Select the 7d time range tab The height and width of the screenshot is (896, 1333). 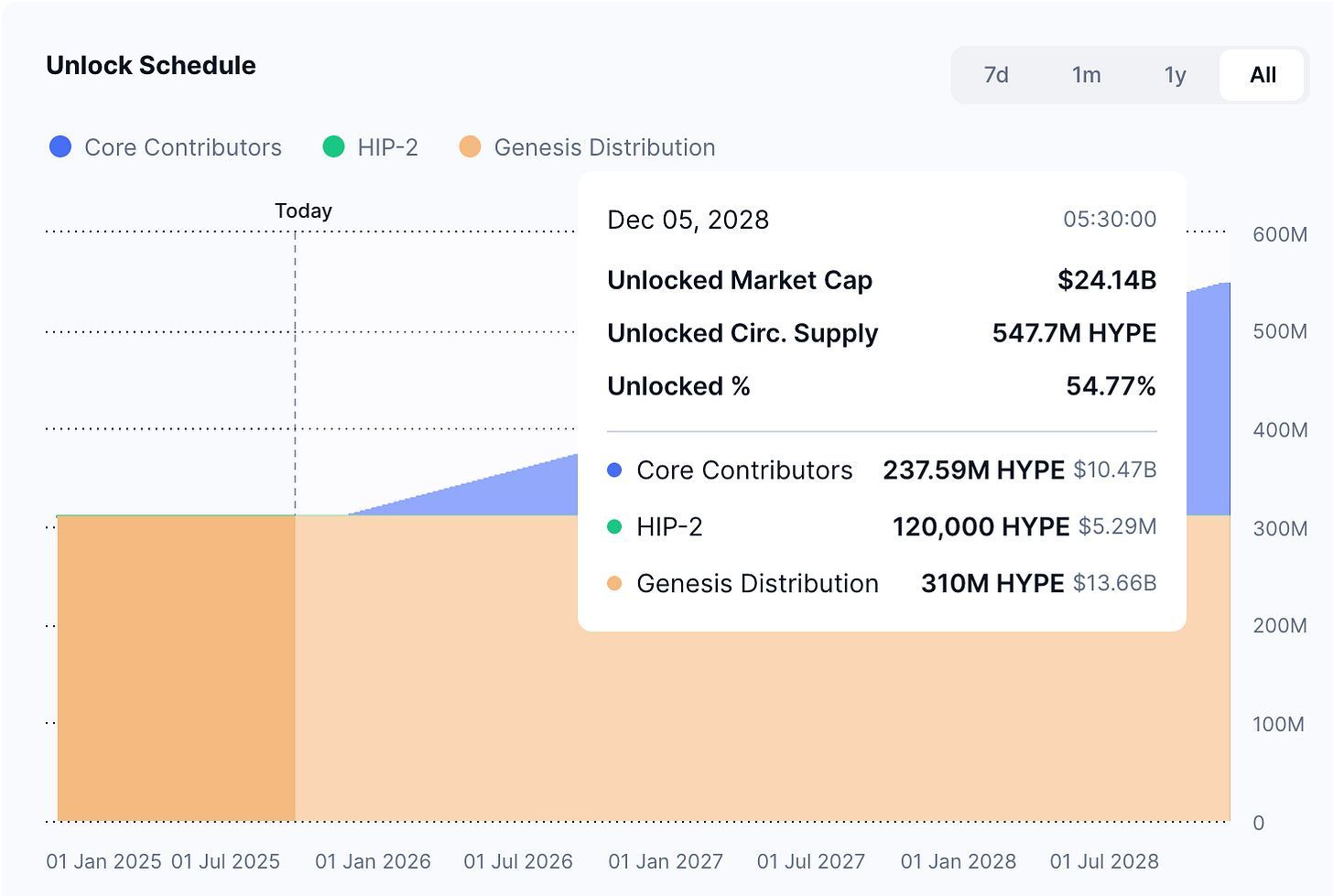(996, 75)
